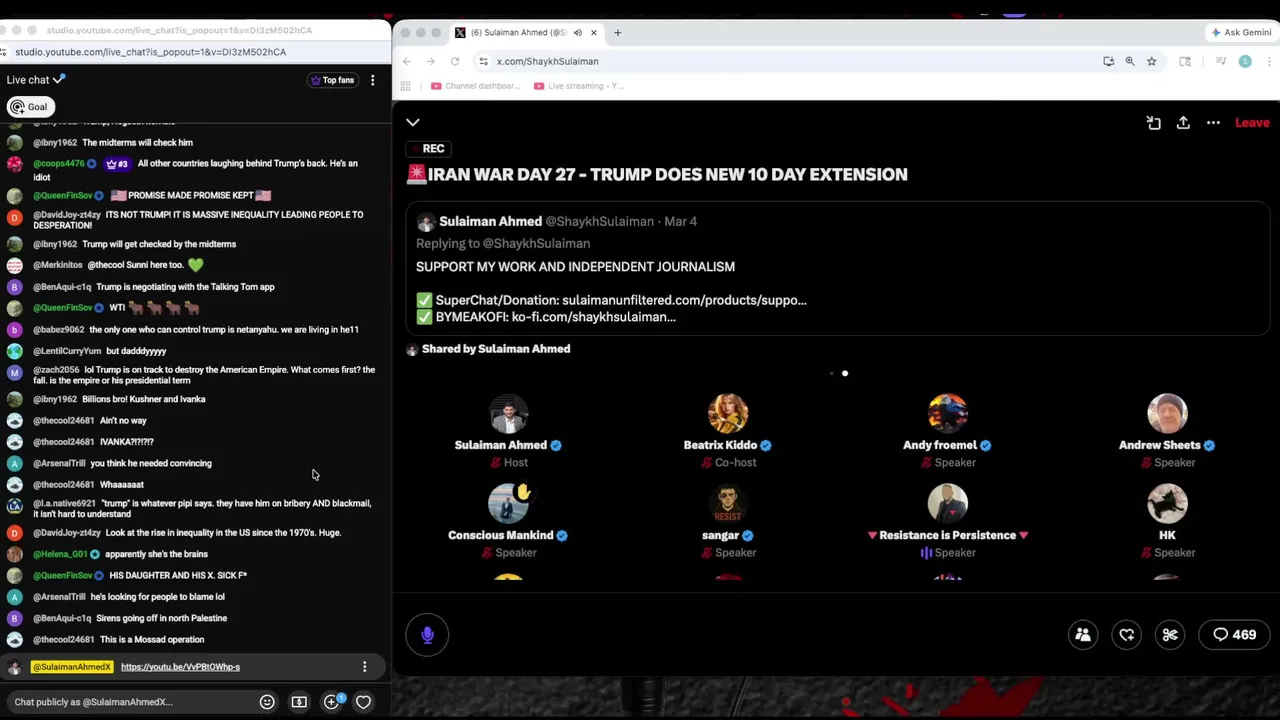Image resolution: width=1280 pixels, height=720 pixels.
Task: Open the emoji picker in chat
Action: click(267, 702)
